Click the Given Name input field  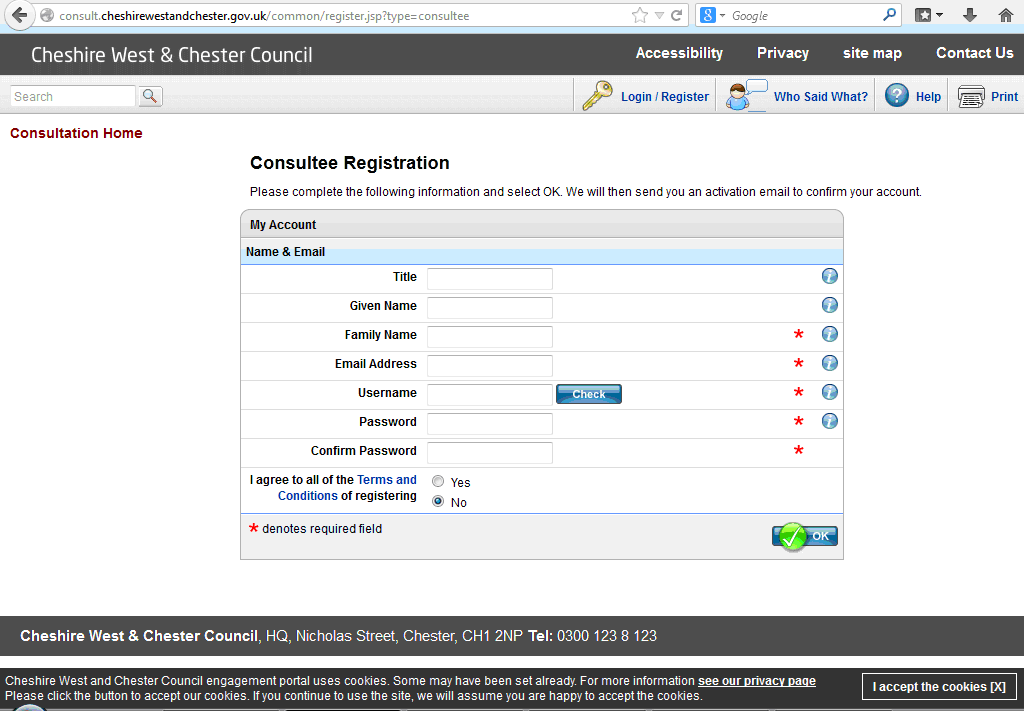489,307
